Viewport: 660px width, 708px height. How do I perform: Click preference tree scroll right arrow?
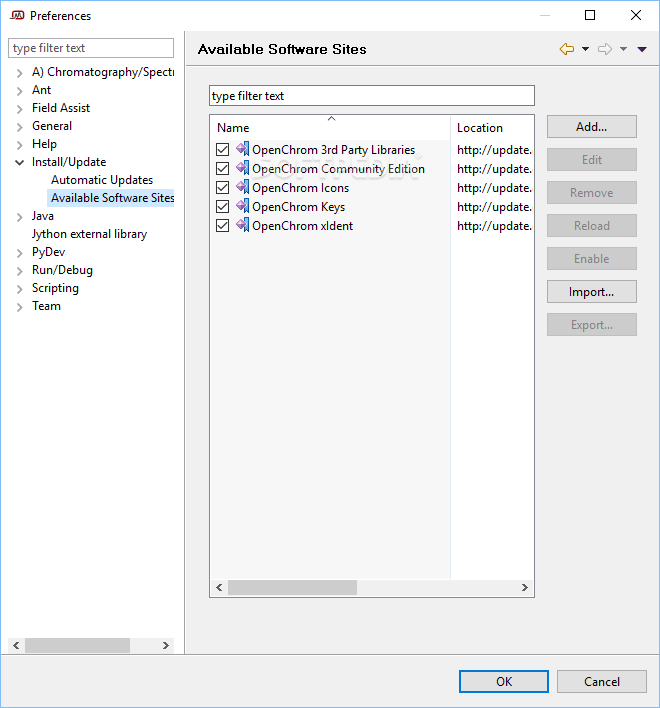tap(166, 645)
